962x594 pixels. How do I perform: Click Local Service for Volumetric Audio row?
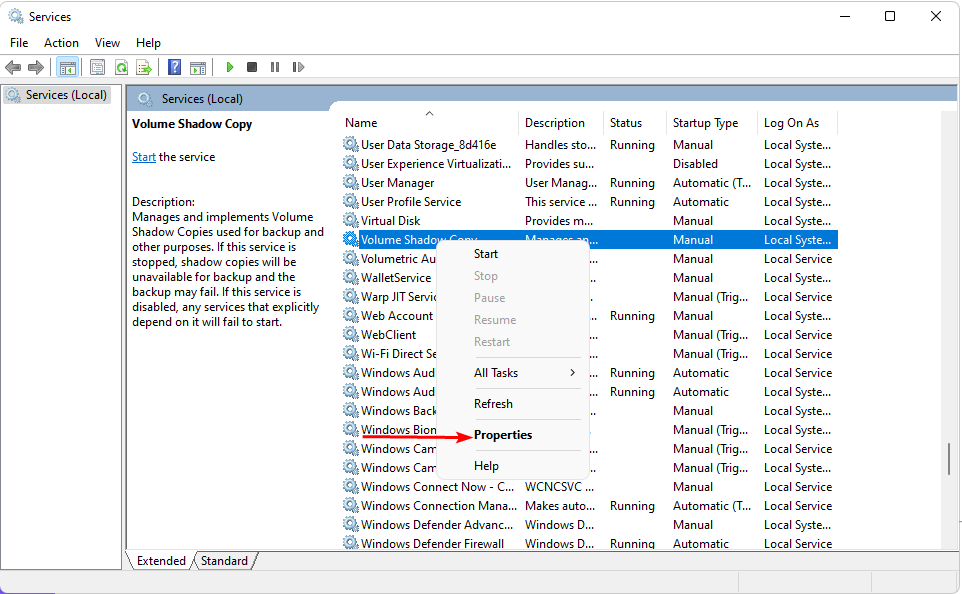(798, 259)
